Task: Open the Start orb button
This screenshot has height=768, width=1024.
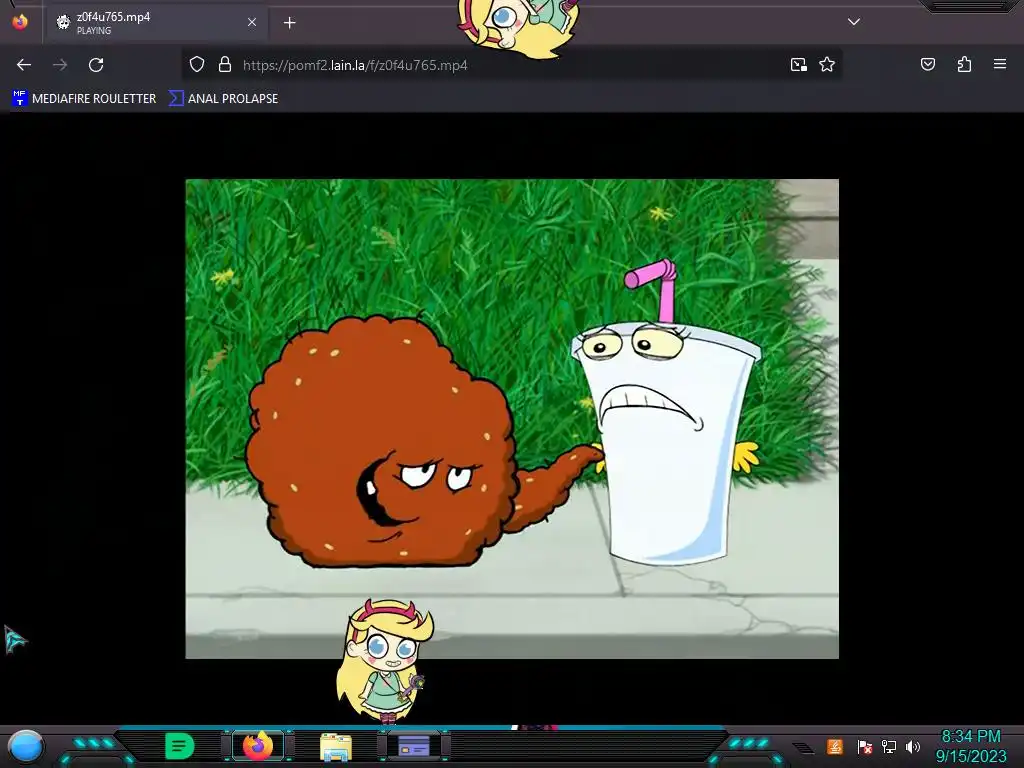Action: click(x=25, y=747)
